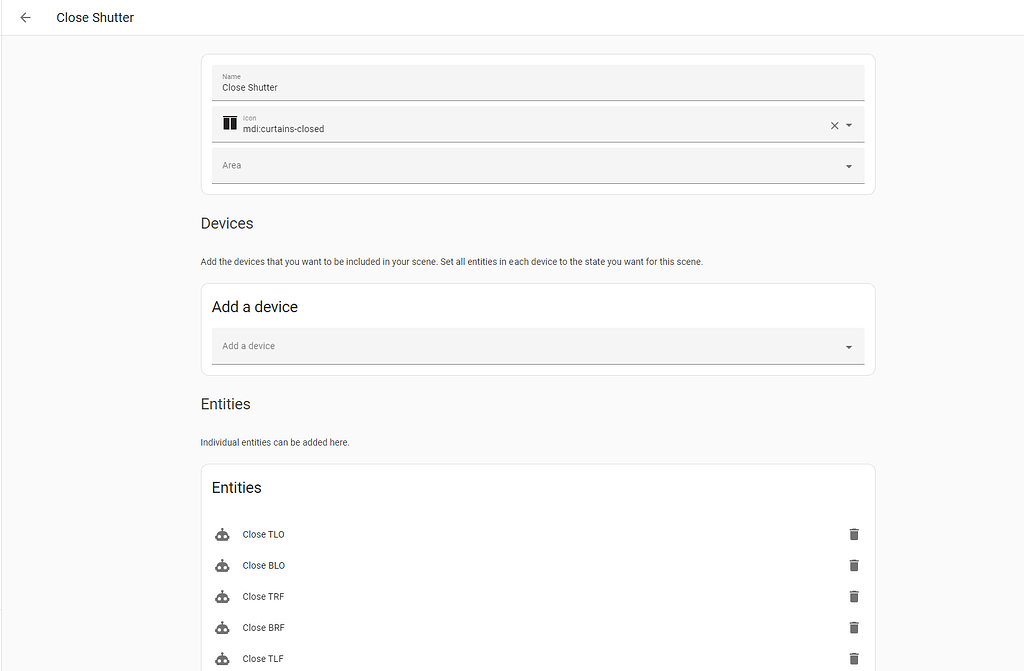Screen dimensions: 1024x671
Task: Click the robot icon beside Close BLO
Action: coord(222,565)
